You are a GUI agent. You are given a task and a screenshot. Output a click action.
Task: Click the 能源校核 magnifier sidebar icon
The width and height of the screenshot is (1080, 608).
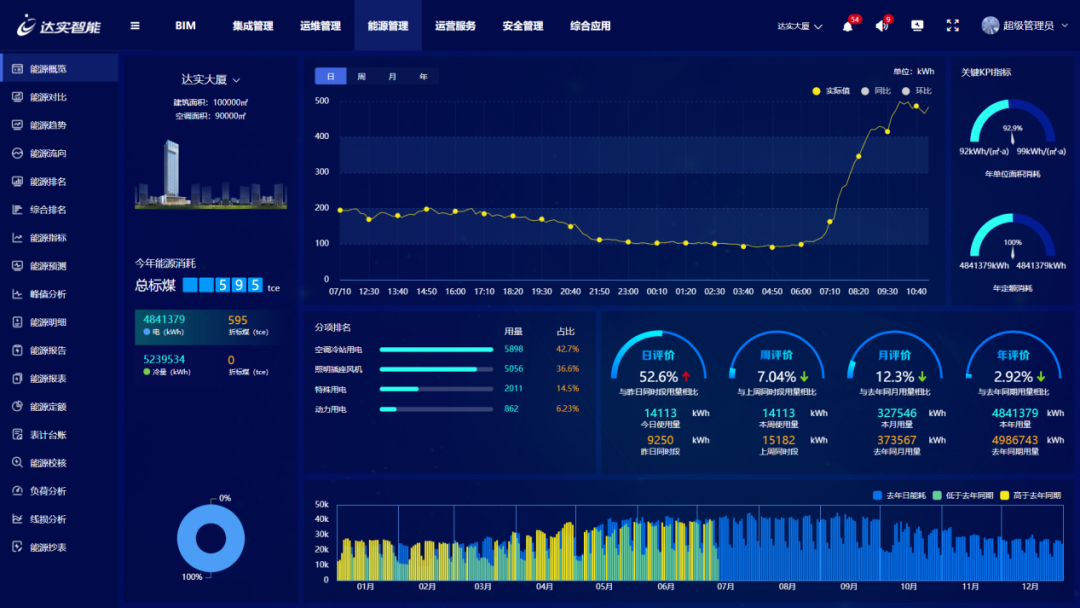point(17,463)
